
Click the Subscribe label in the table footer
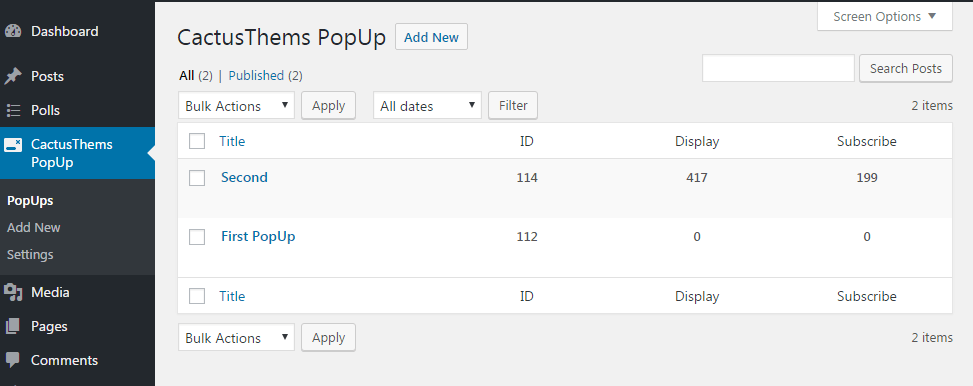[866, 296]
